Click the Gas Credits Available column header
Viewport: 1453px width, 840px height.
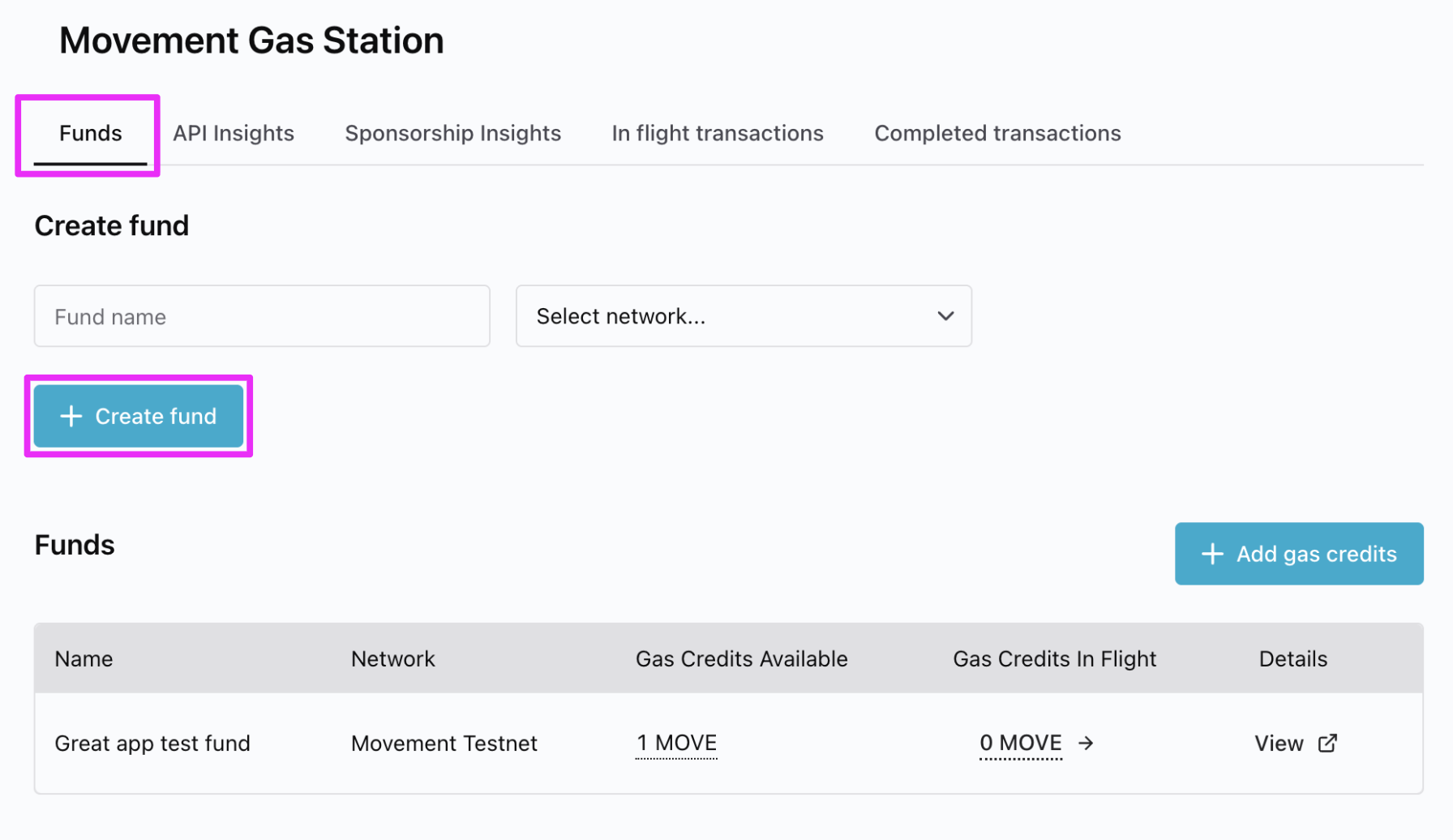(741, 659)
